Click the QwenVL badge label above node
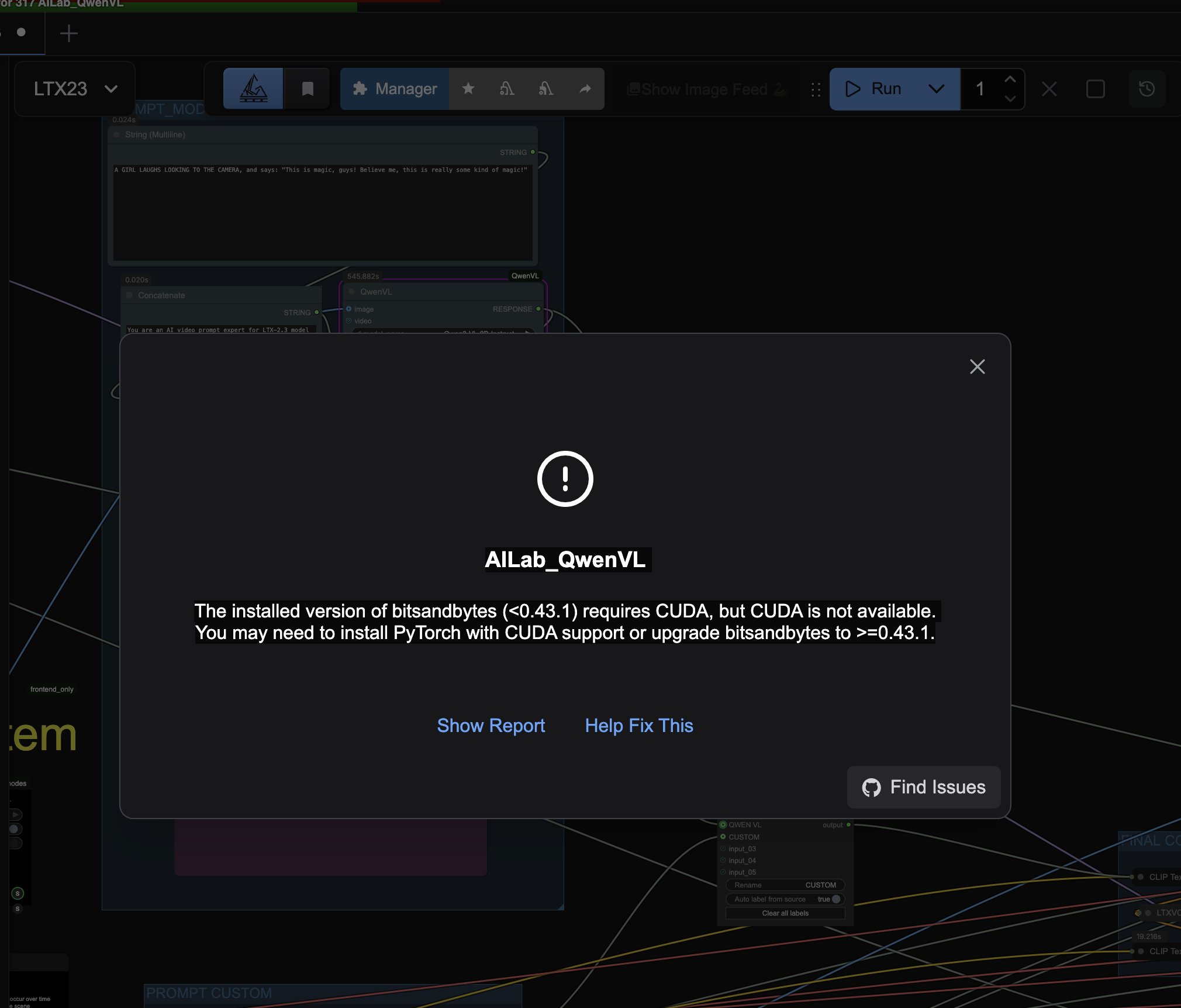The width and height of the screenshot is (1181, 1008). (x=525, y=276)
